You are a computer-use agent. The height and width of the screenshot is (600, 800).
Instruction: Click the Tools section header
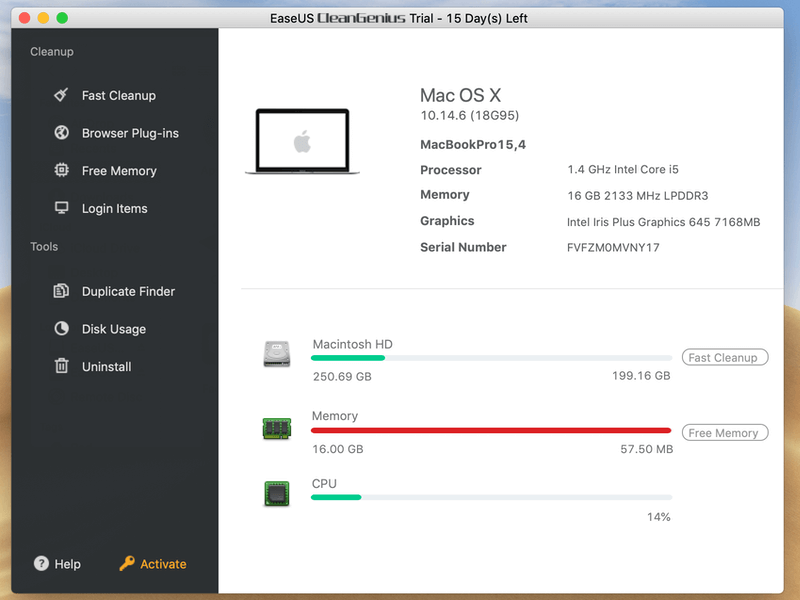44,247
